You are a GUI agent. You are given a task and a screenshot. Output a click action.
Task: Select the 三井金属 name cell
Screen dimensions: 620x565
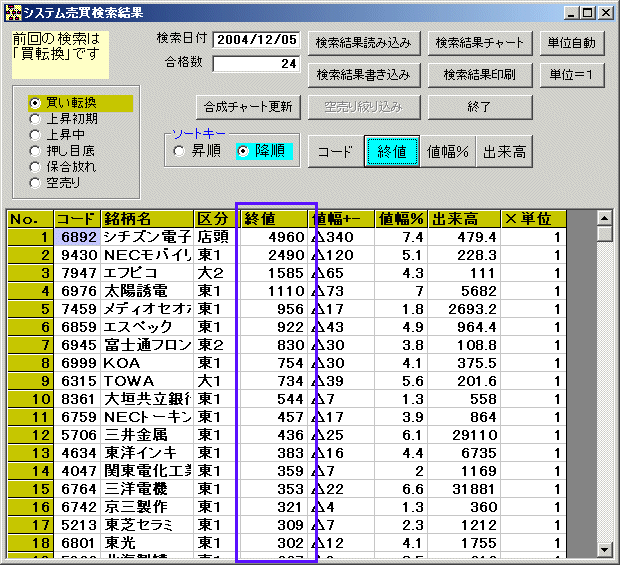(x=147, y=435)
